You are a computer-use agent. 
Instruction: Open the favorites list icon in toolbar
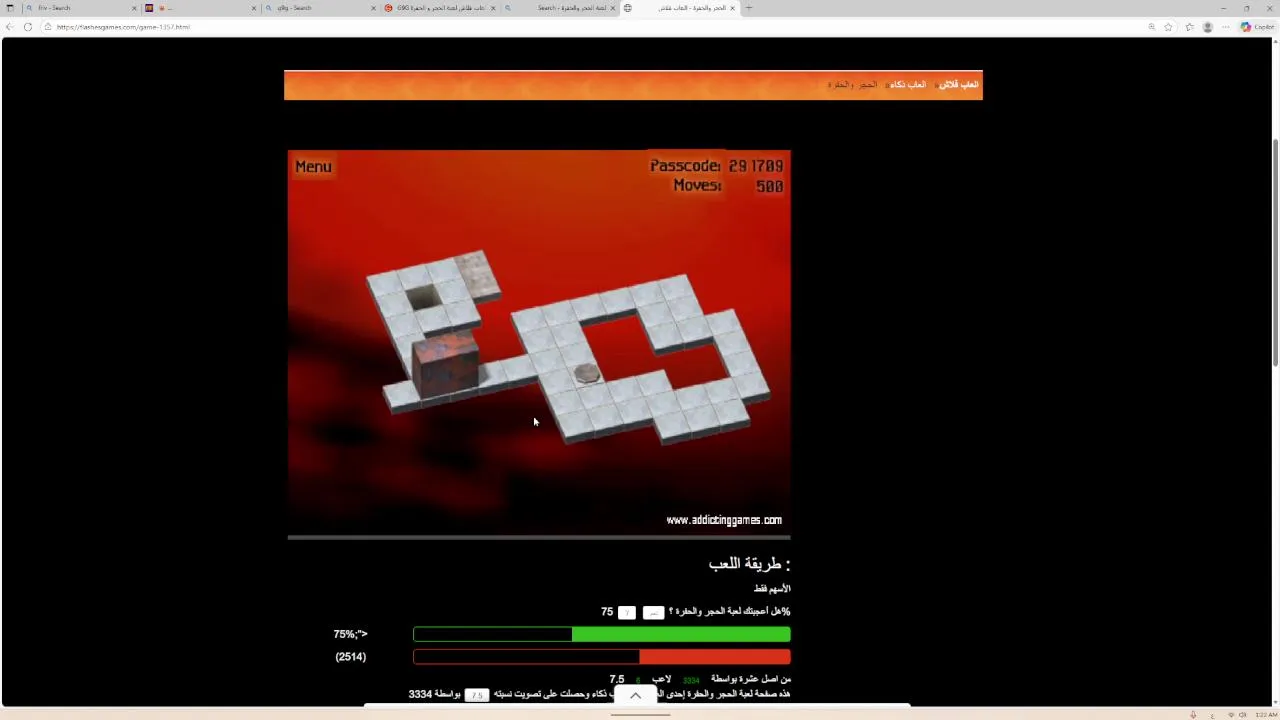1189,27
